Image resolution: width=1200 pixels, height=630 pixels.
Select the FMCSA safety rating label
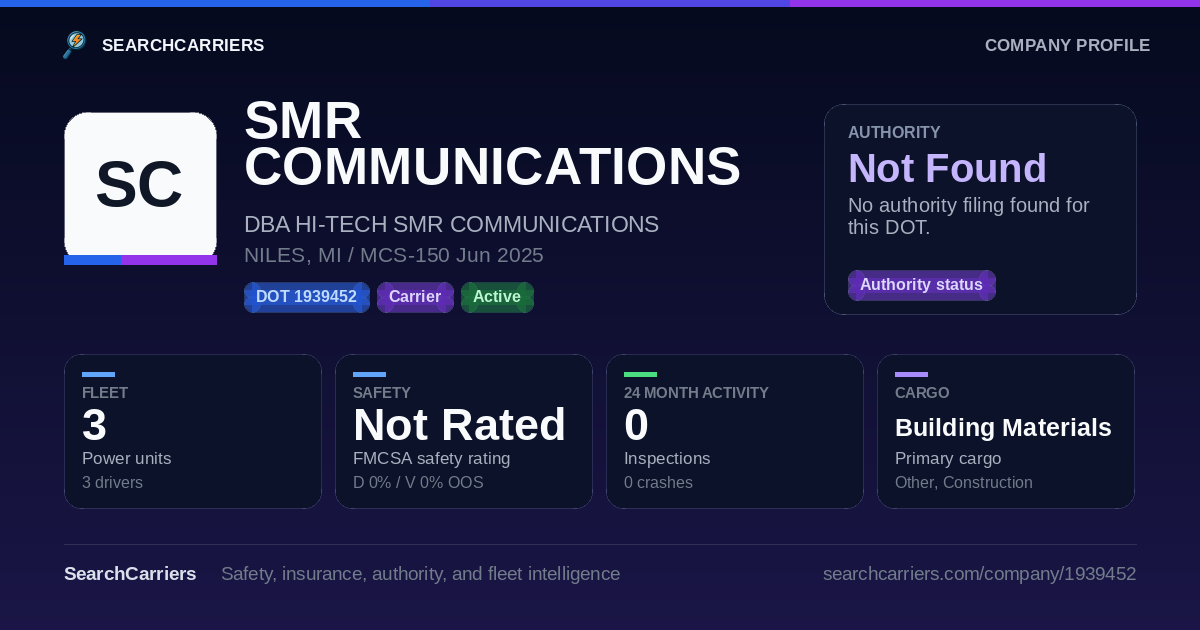(431, 459)
